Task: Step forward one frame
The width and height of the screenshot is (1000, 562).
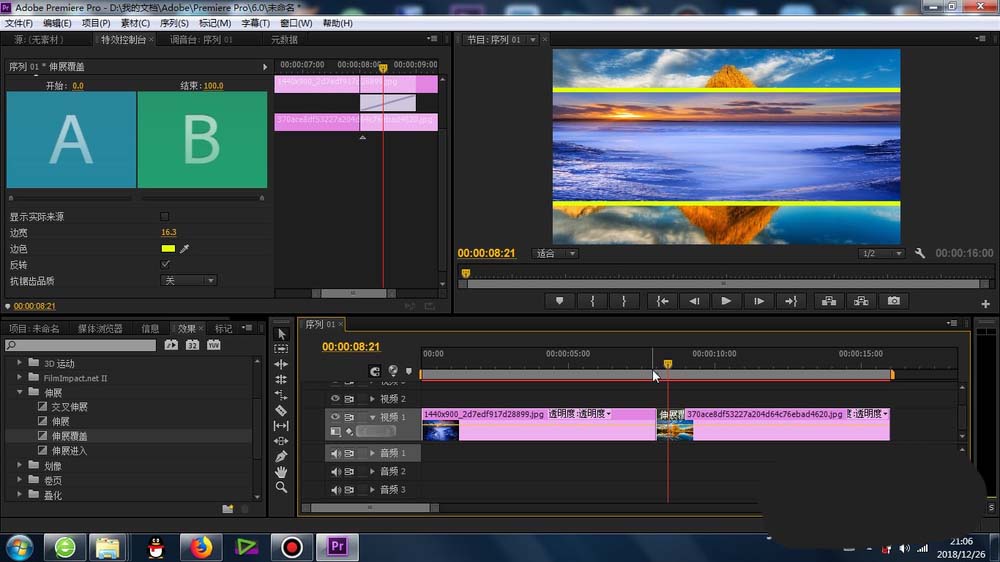Action: tap(758, 301)
